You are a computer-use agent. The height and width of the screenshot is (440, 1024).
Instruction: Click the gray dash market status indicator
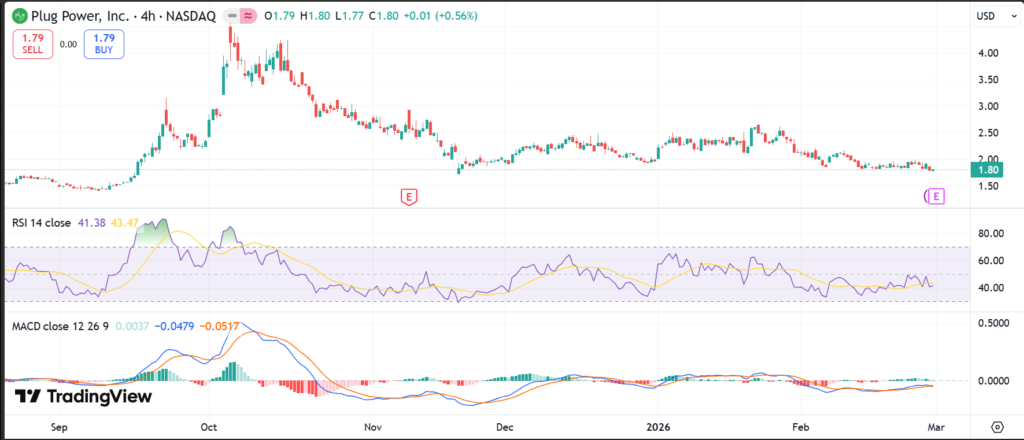(x=229, y=16)
